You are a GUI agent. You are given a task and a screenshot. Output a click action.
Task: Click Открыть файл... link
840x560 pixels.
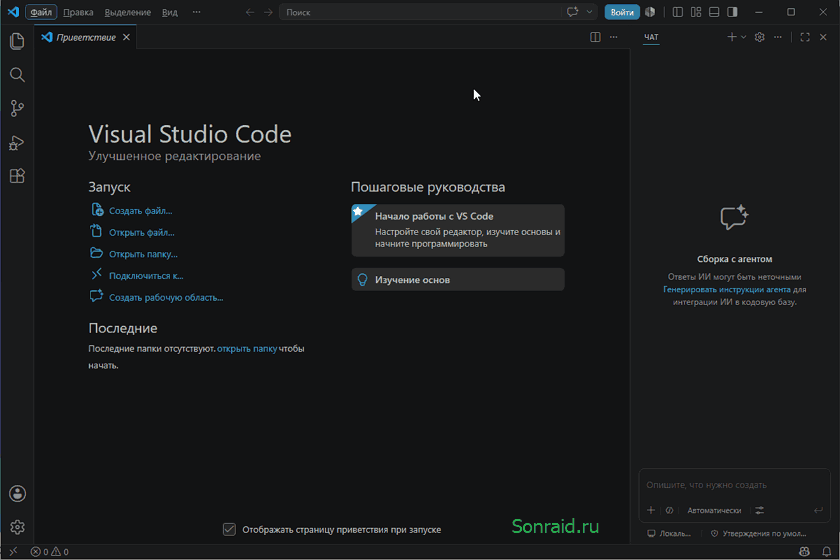141,233
